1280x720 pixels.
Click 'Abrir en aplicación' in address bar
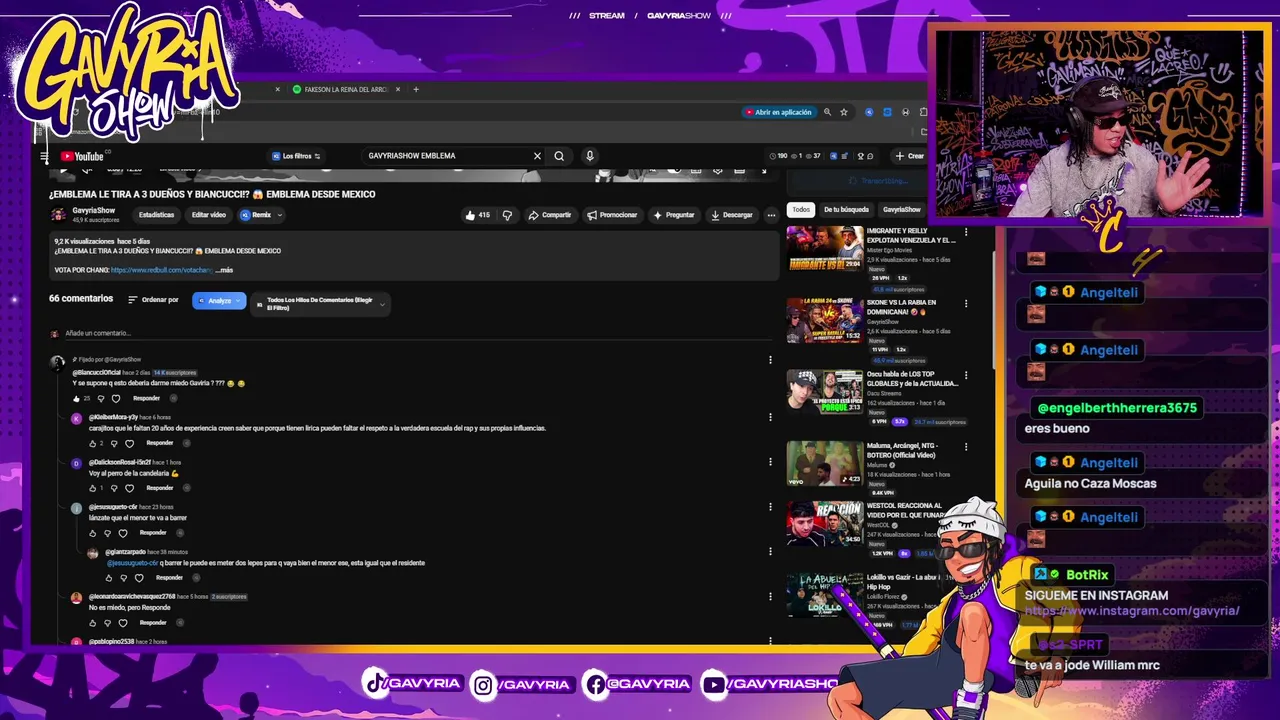point(778,112)
